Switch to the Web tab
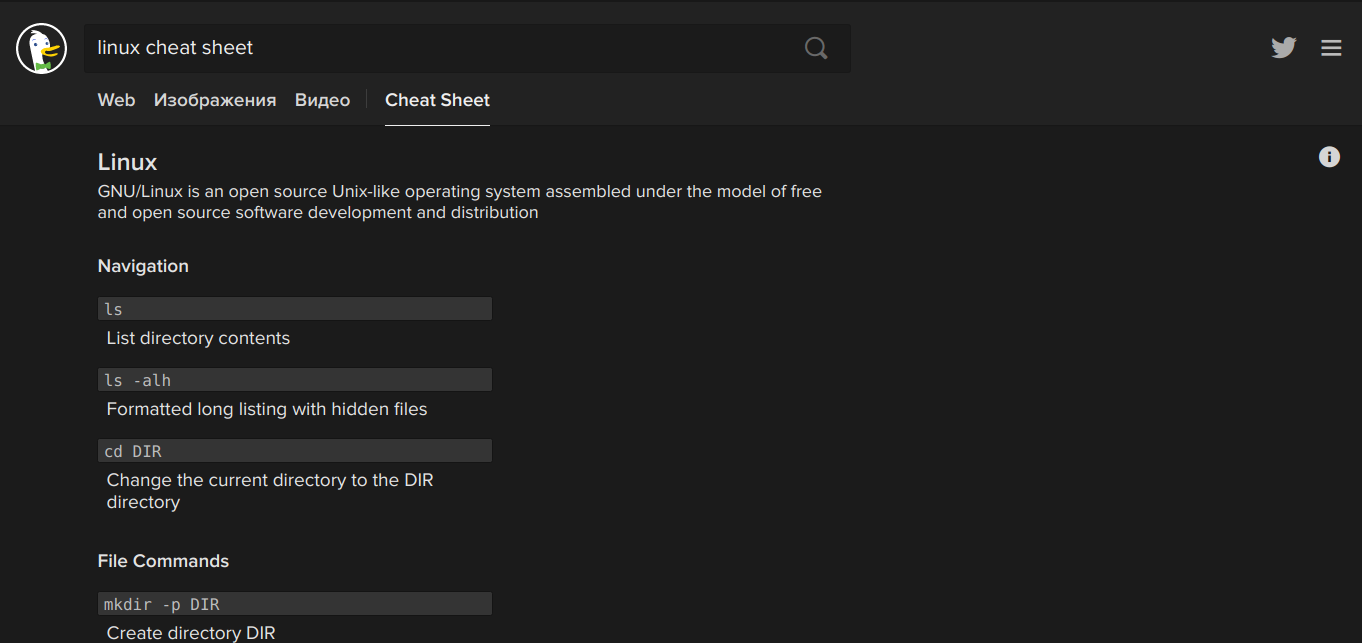1362x643 pixels. click(x=116, y=100)
